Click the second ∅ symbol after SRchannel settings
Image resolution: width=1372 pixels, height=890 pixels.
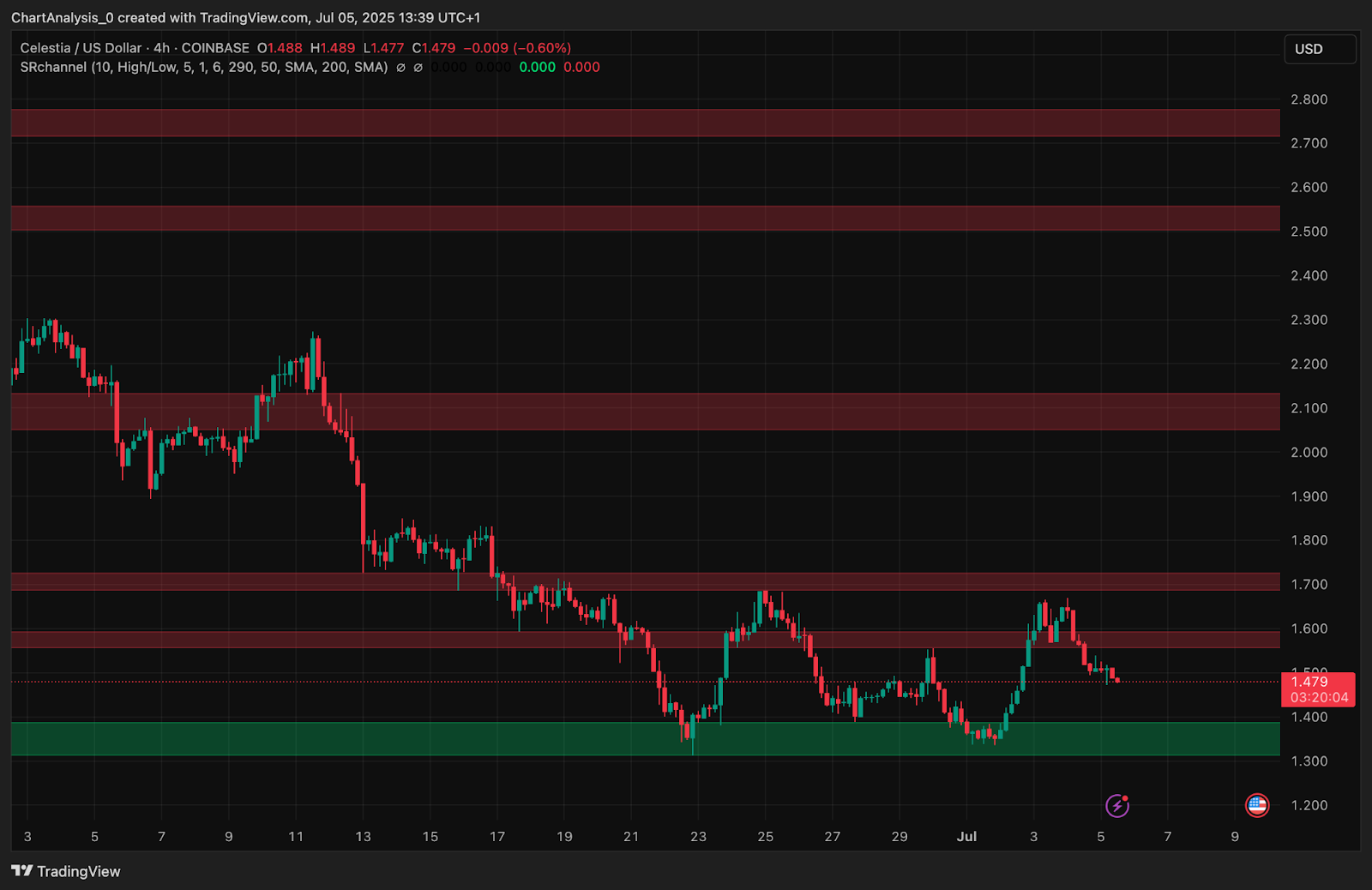[418, 68]
